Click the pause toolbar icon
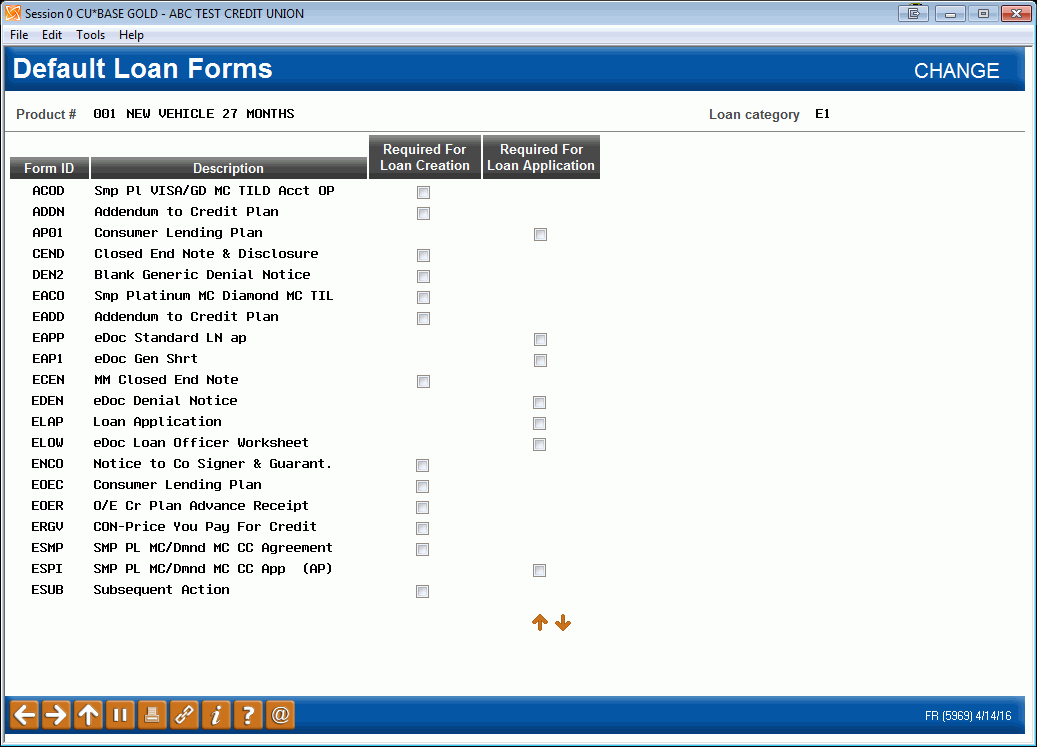 tap(120, 715)
